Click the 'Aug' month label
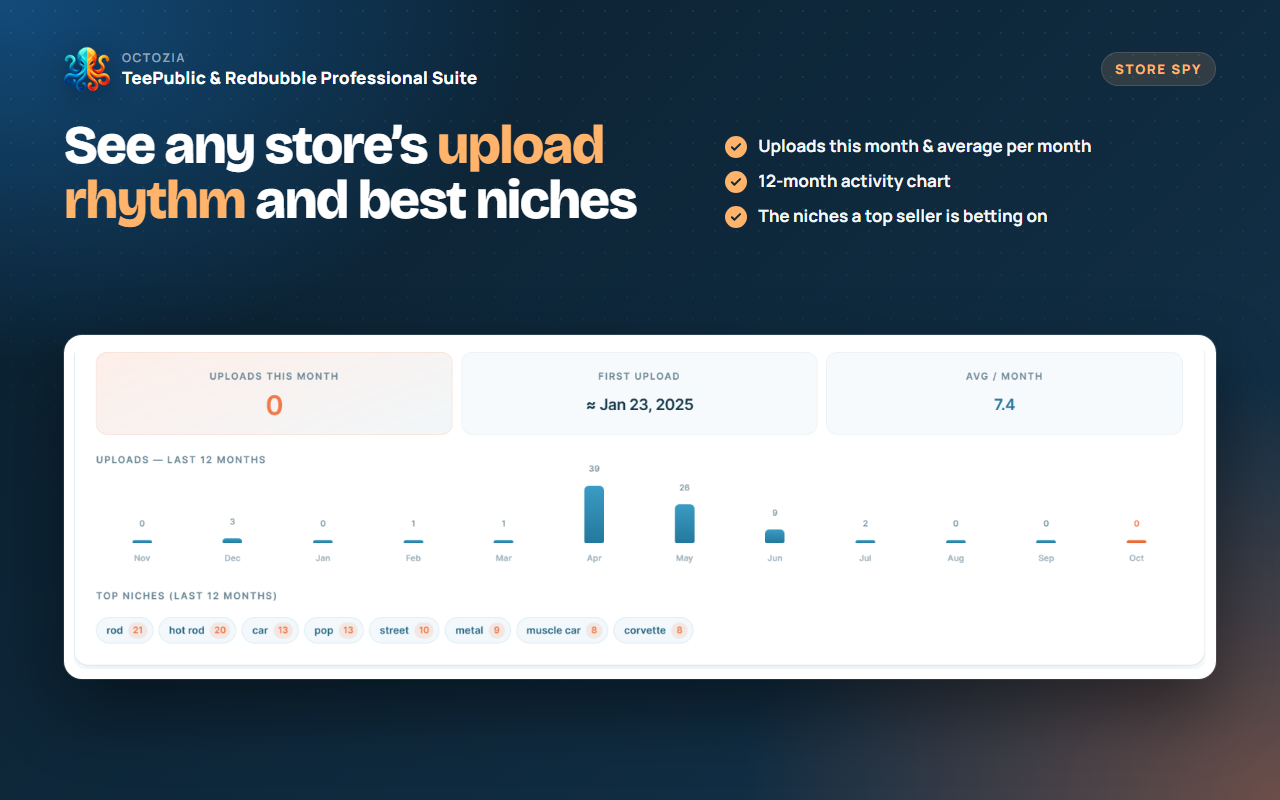This screenshot has width=1280, height=800. (x=956, y=558)
